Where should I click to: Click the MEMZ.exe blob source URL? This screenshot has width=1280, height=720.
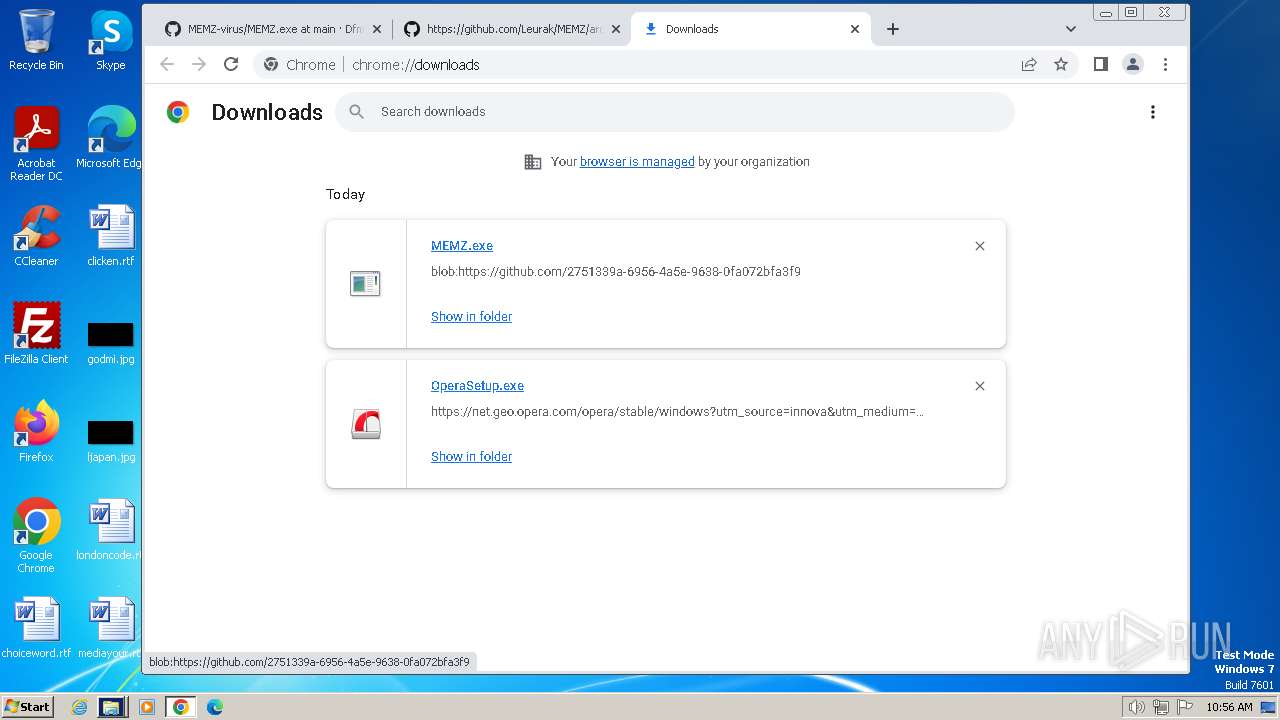pyautogui.click(x=615, y=272)
